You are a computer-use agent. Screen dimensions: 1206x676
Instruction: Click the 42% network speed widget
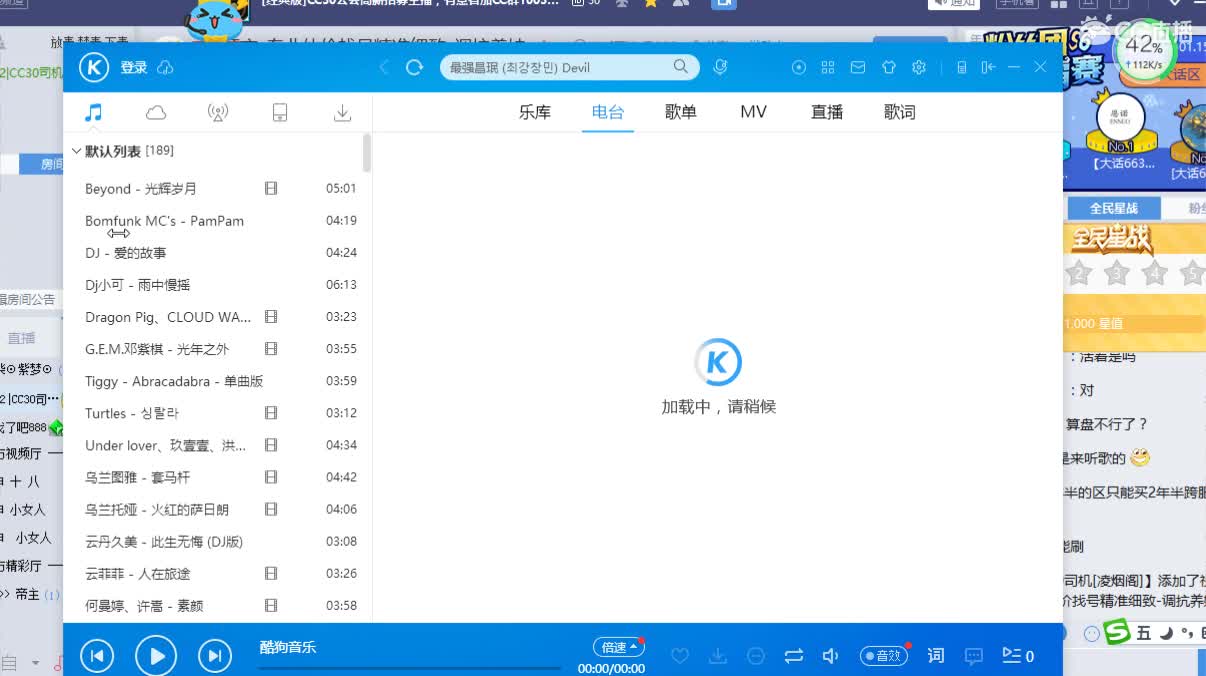(1143, 52)
